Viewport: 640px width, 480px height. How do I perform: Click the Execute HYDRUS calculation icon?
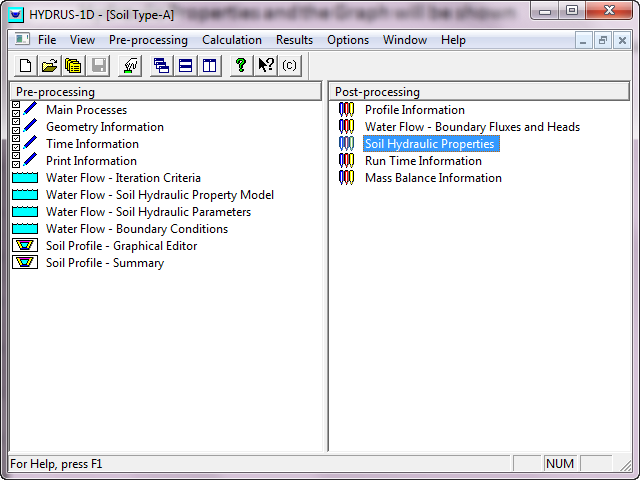(129, 66)
